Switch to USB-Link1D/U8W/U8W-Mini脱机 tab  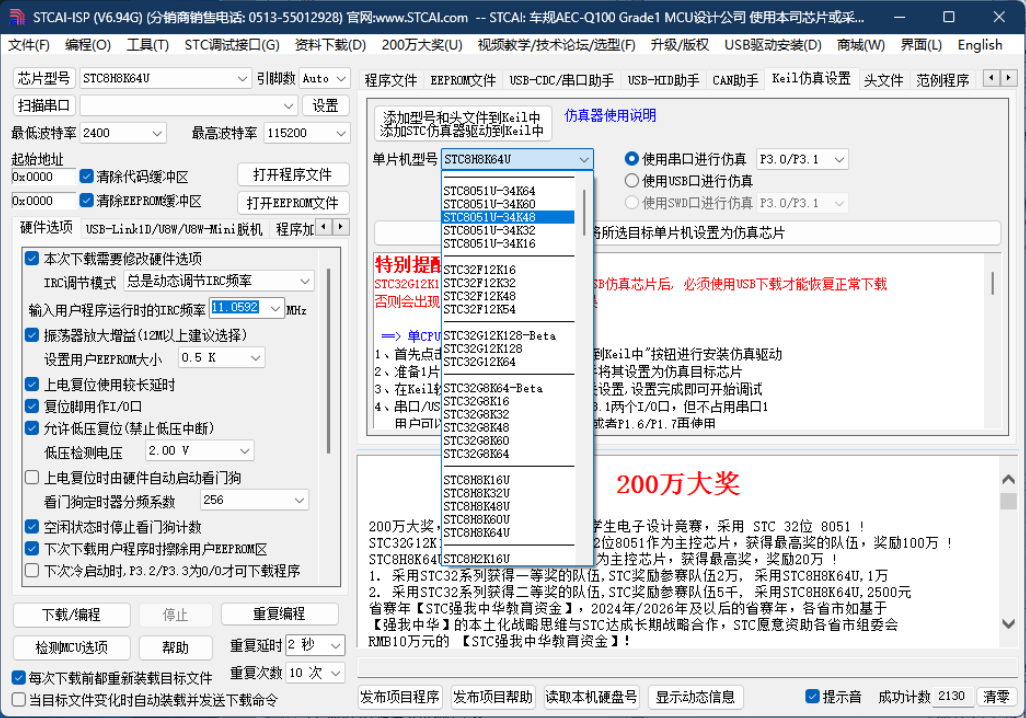174,229
